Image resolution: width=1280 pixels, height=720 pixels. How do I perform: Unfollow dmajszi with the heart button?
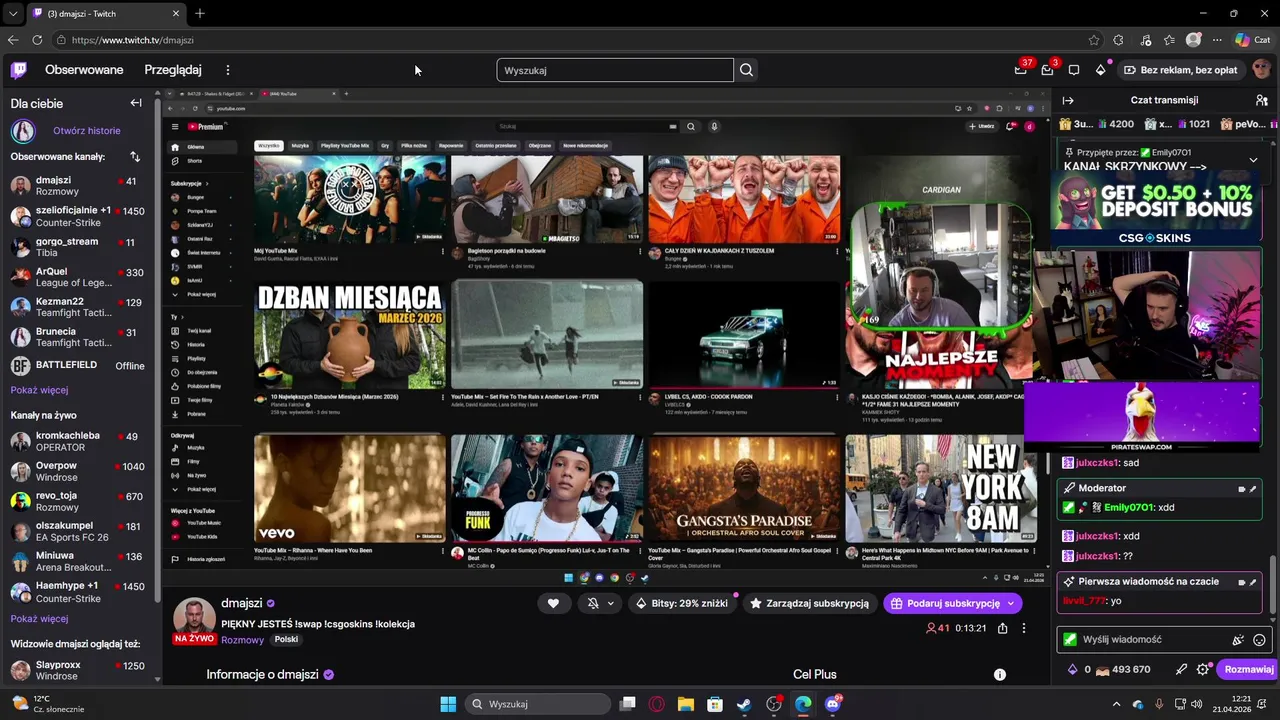pos(553,603)
